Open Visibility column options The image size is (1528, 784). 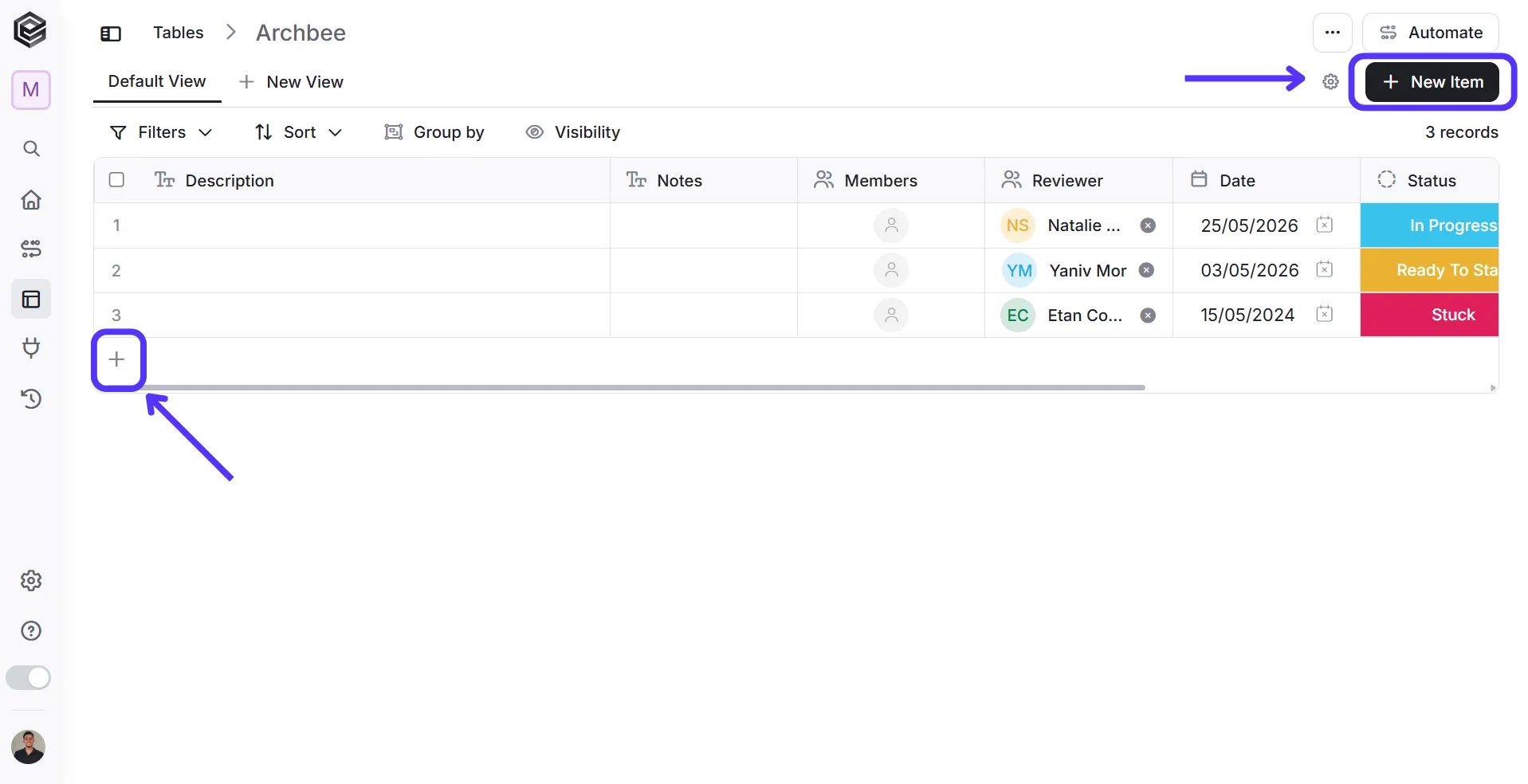pyautogui.click(x=572, y=132)
